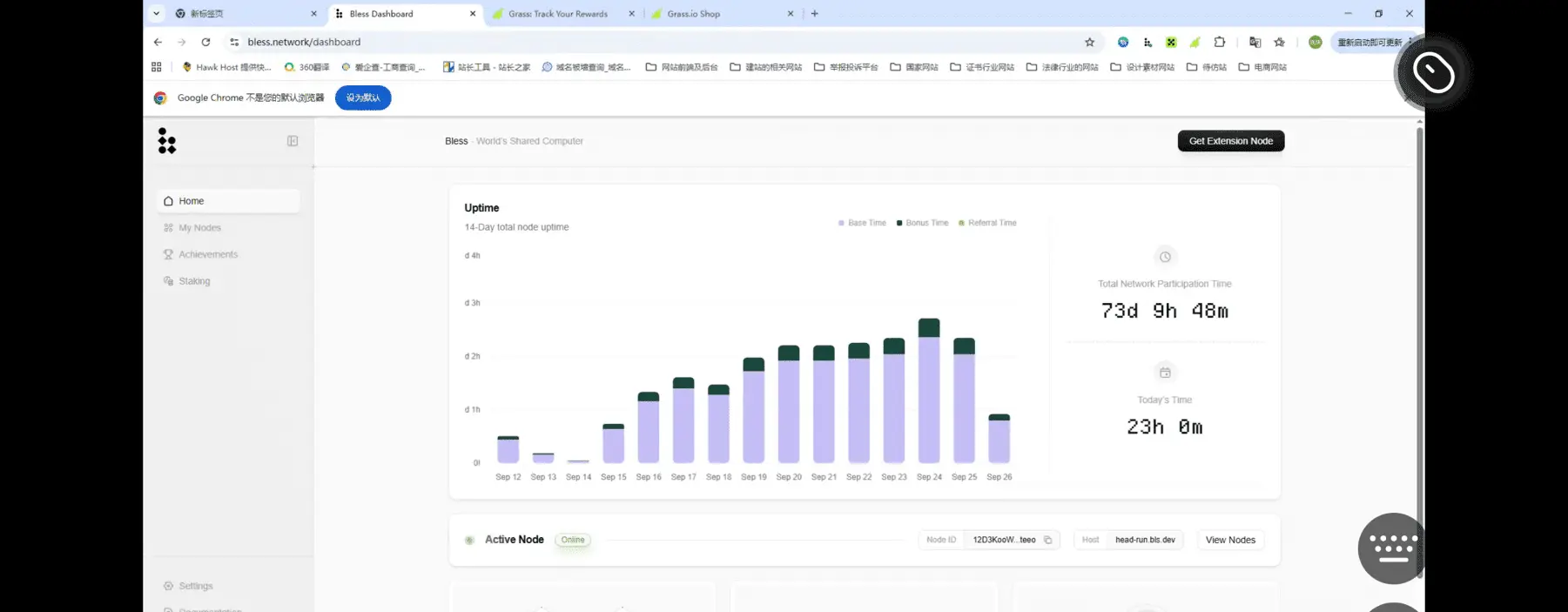
Task: Open a new browser tab
Action: [x=815, y=14]
